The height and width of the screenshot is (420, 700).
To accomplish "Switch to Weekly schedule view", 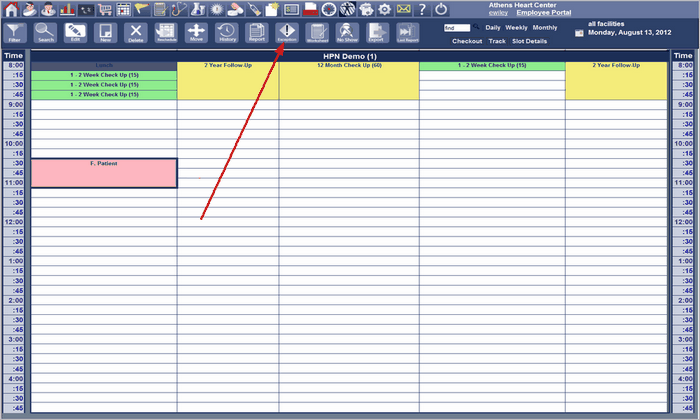I will [516, 27].
